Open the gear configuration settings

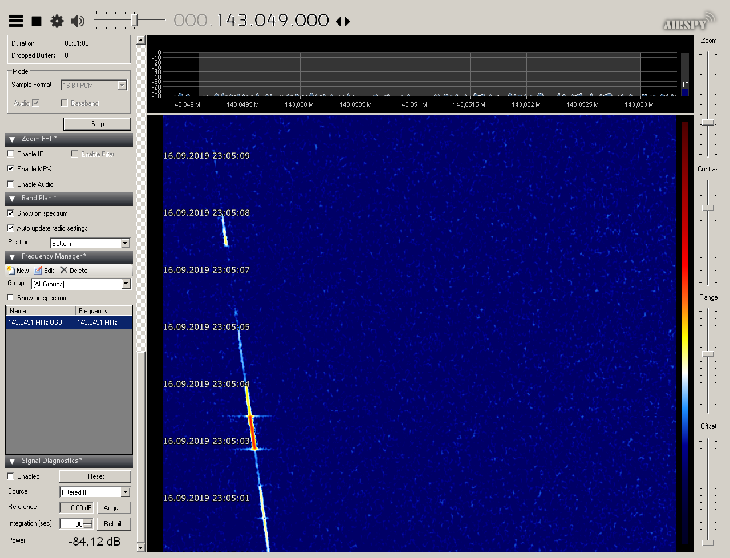[x=56, y=20]
